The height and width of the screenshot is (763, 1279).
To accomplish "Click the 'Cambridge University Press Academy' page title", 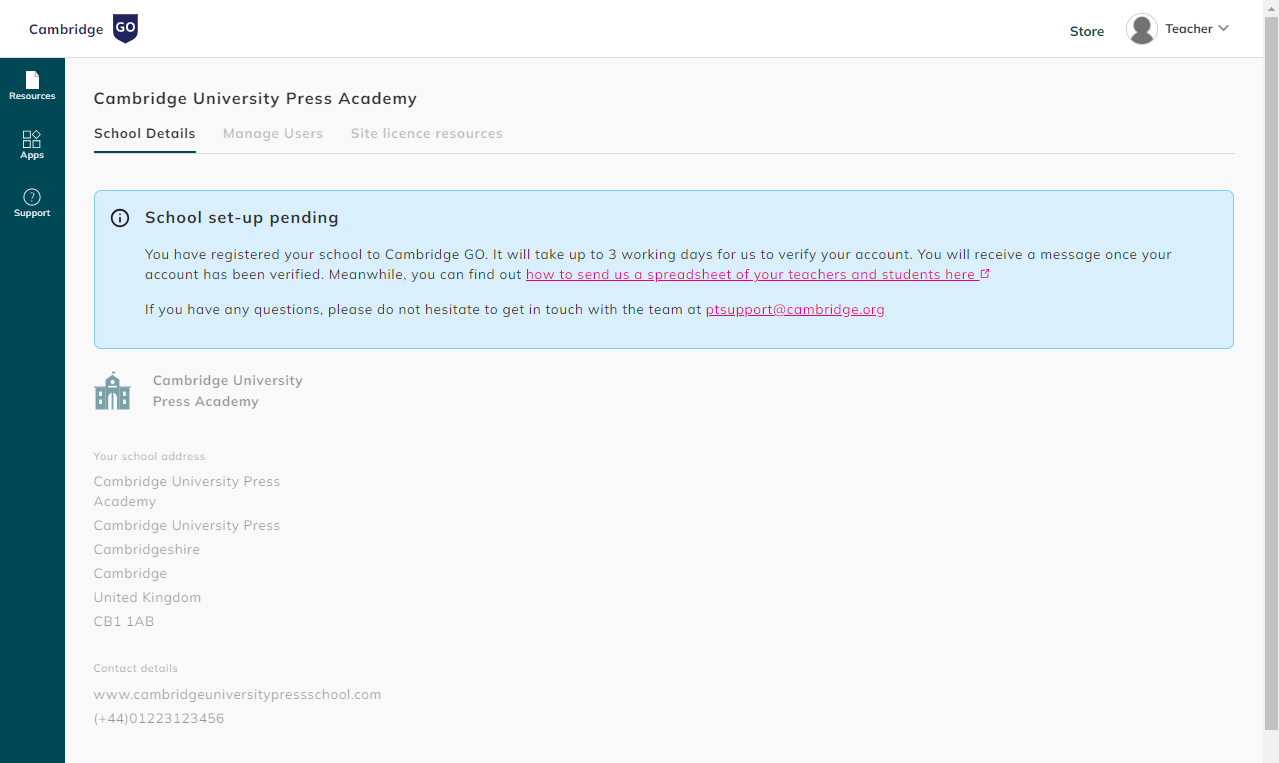I will pos(255,98).
